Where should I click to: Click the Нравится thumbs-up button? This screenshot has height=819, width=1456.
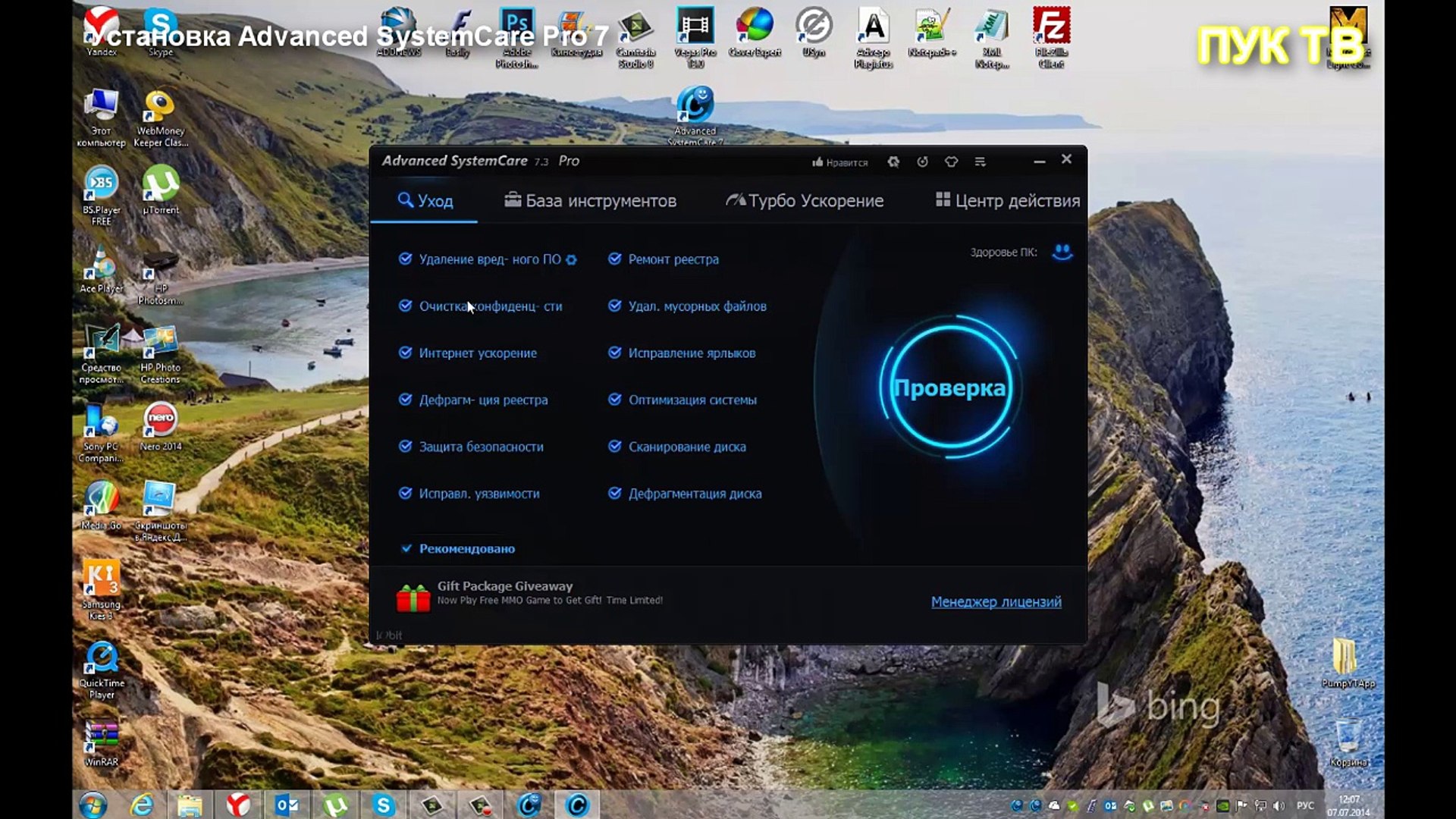click(x=839, y=162)
